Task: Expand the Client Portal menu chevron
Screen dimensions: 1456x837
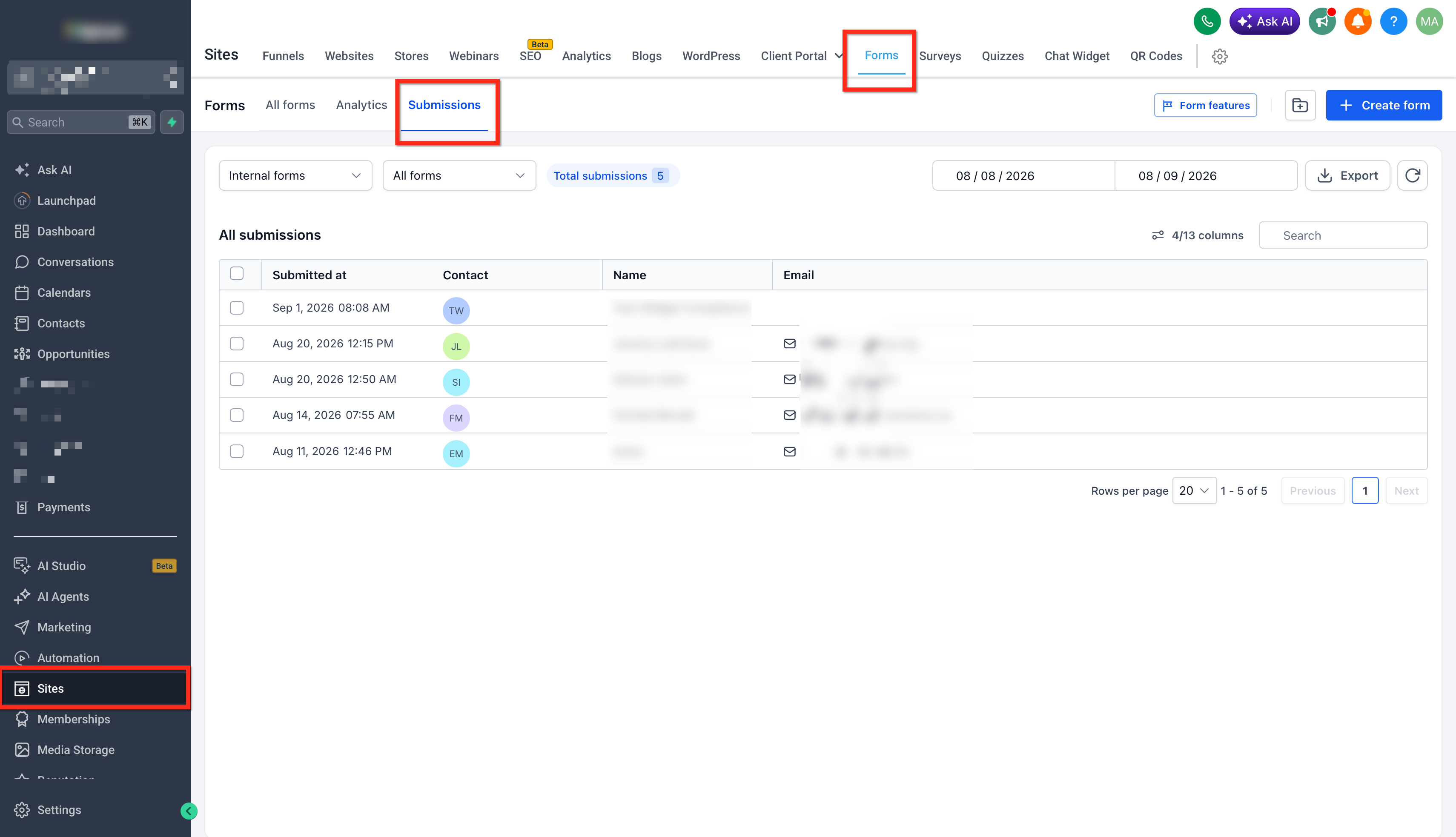Action: tap(839, 56)
